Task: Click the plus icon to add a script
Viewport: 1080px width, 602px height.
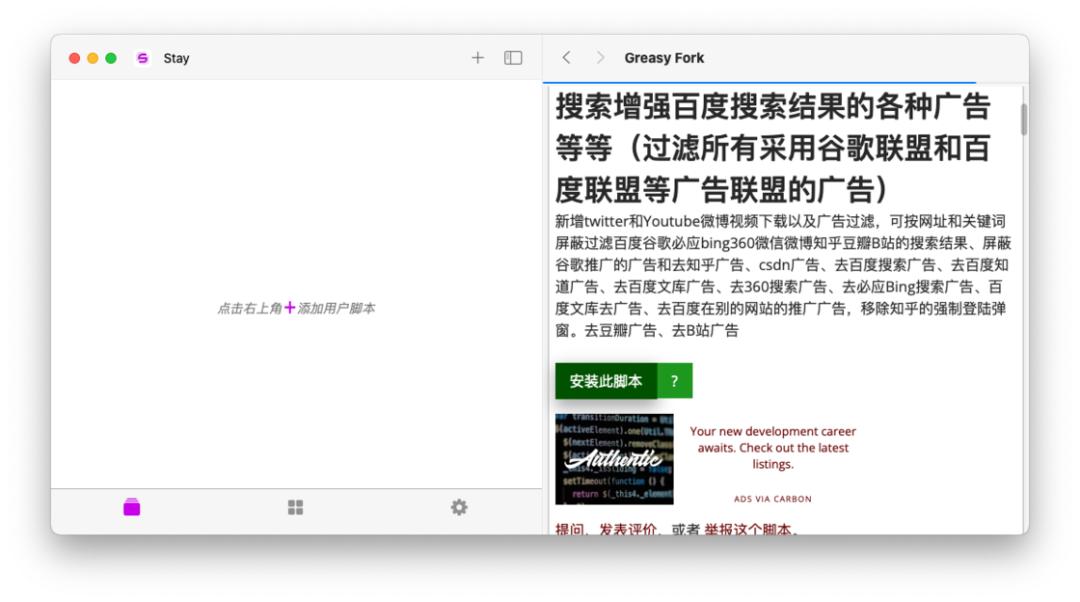Action: [477, 58]
